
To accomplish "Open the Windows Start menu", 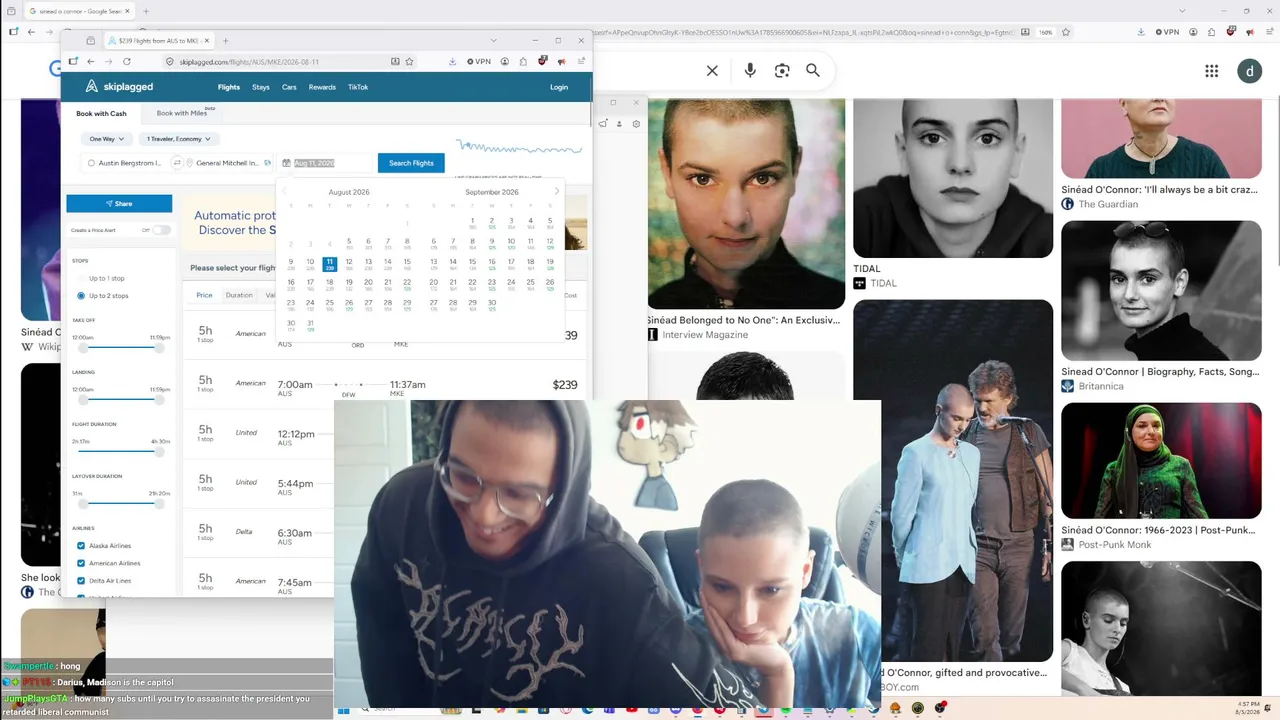I will tap(342, 709).
